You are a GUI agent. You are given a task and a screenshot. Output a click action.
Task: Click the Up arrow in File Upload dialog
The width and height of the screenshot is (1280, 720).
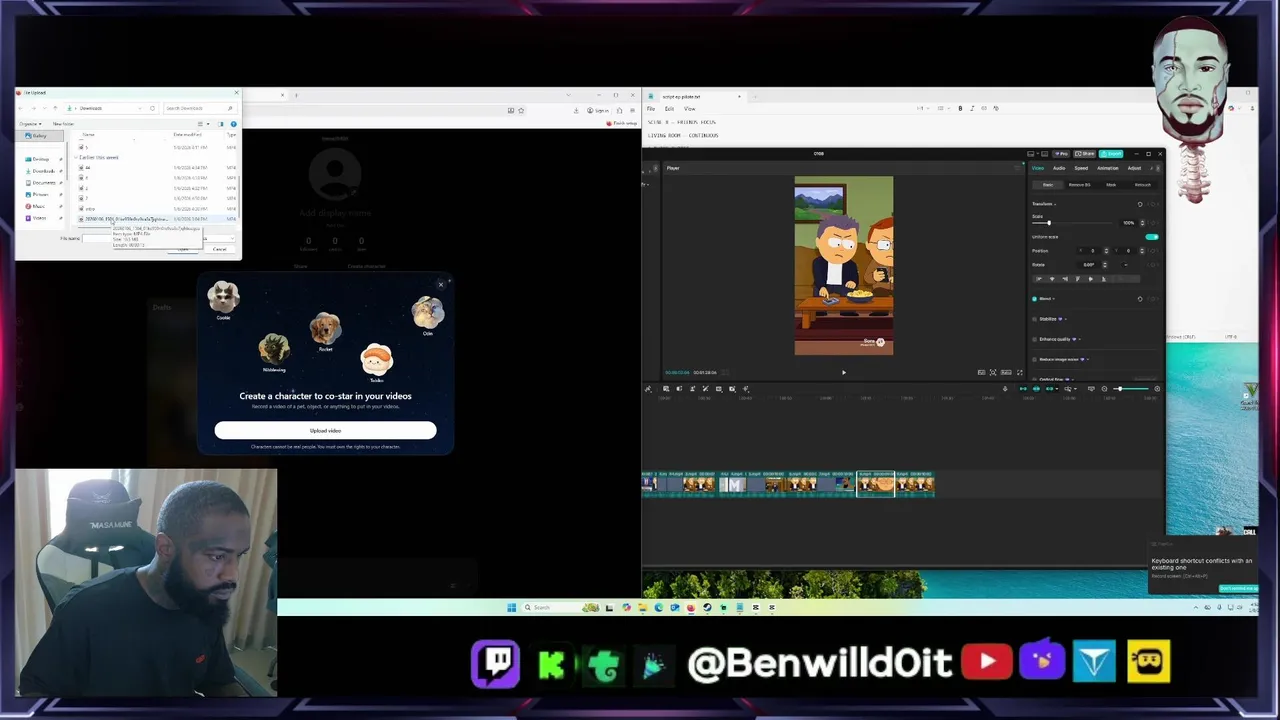coord(55,108)
